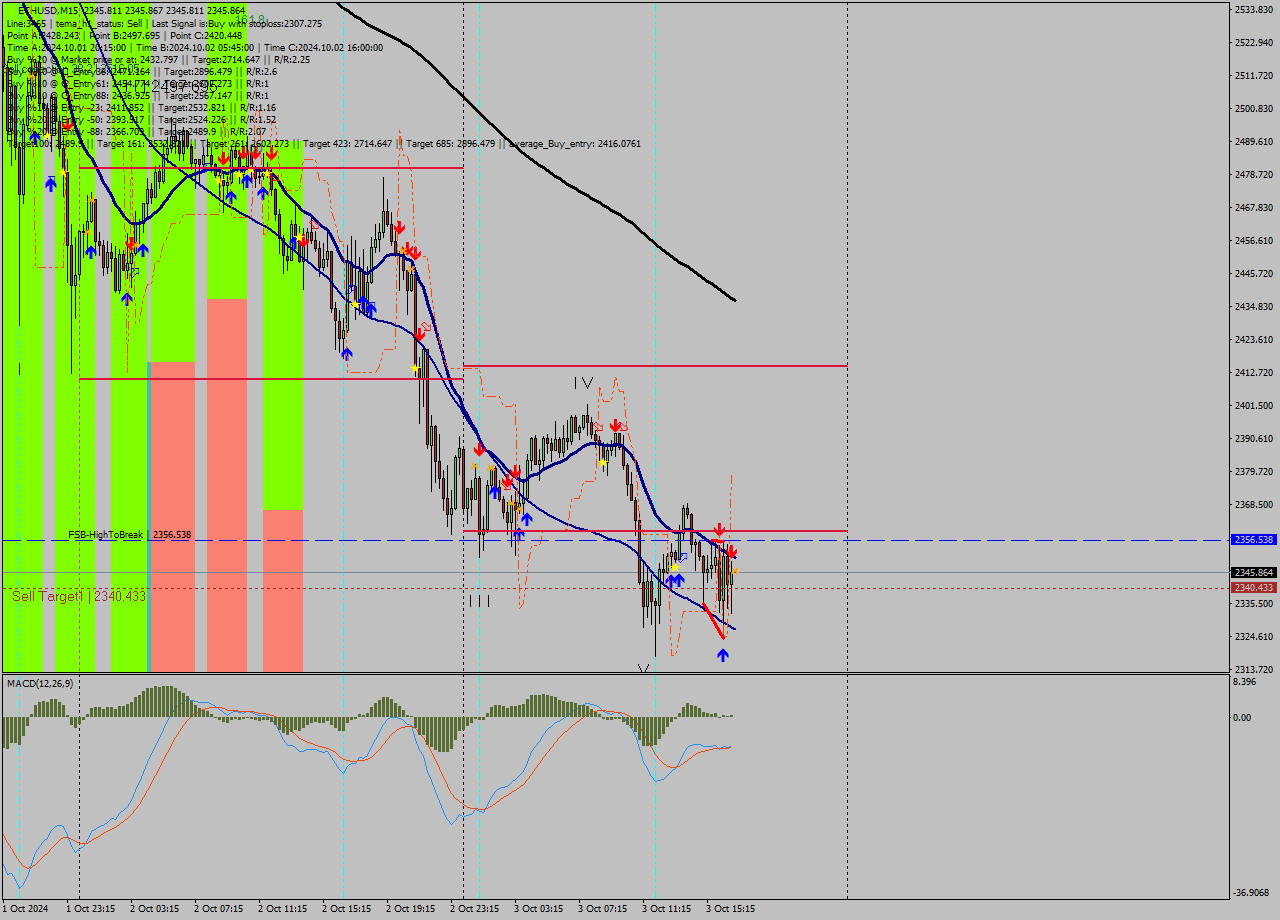1280x920 pixels.
Task: Click the 'I I I' wave label on chart
Action: click(x=479, y=601)
